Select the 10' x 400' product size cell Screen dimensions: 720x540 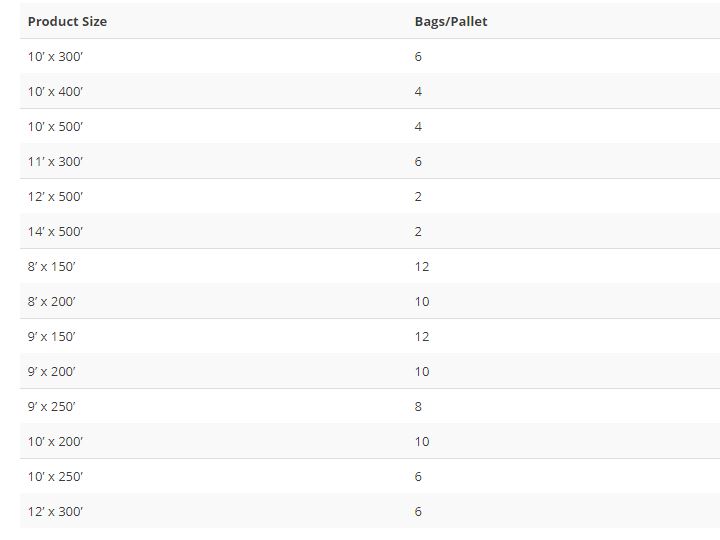point(55,91)
